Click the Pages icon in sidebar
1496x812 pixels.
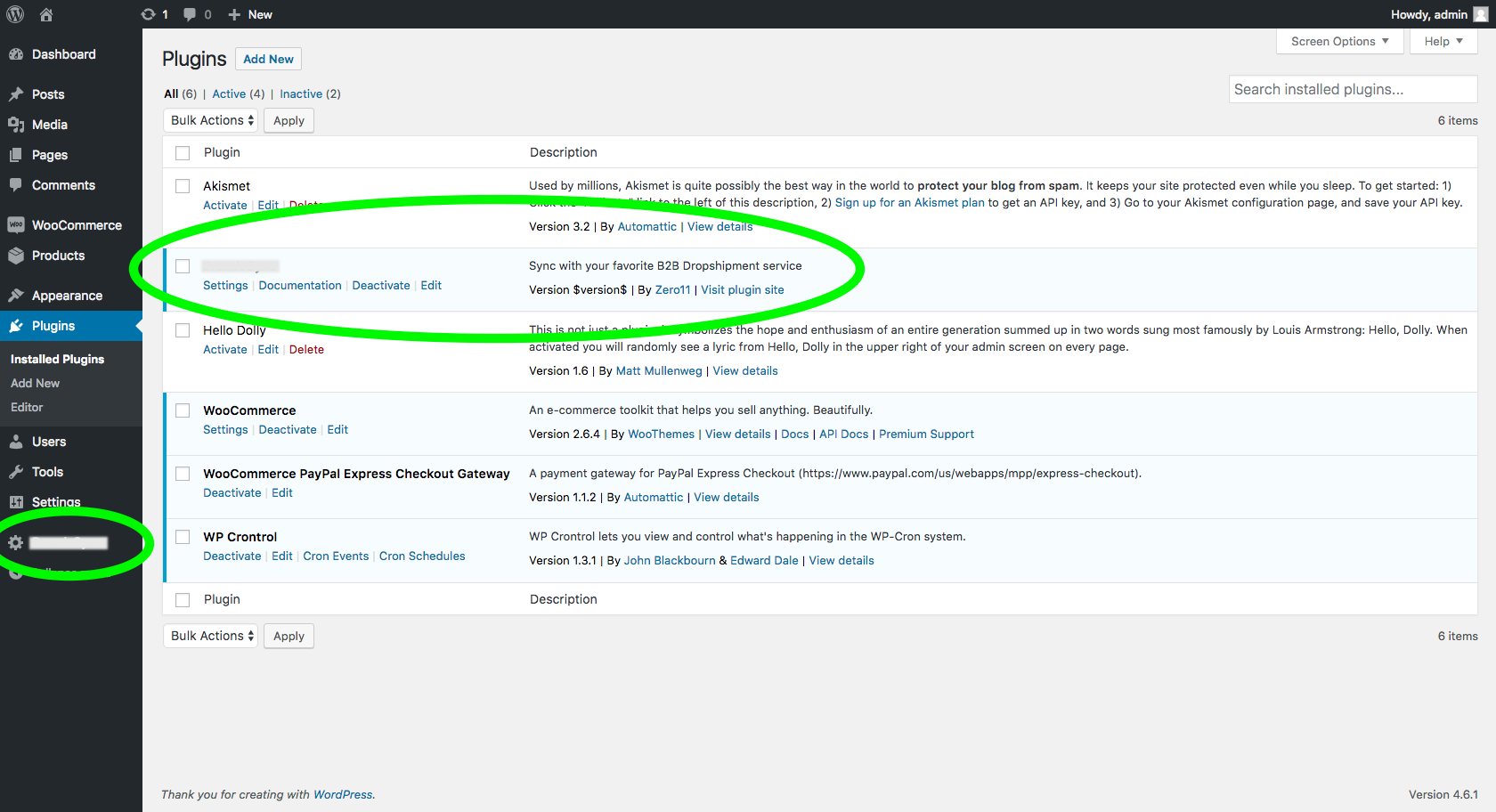(x=16, y=155)
